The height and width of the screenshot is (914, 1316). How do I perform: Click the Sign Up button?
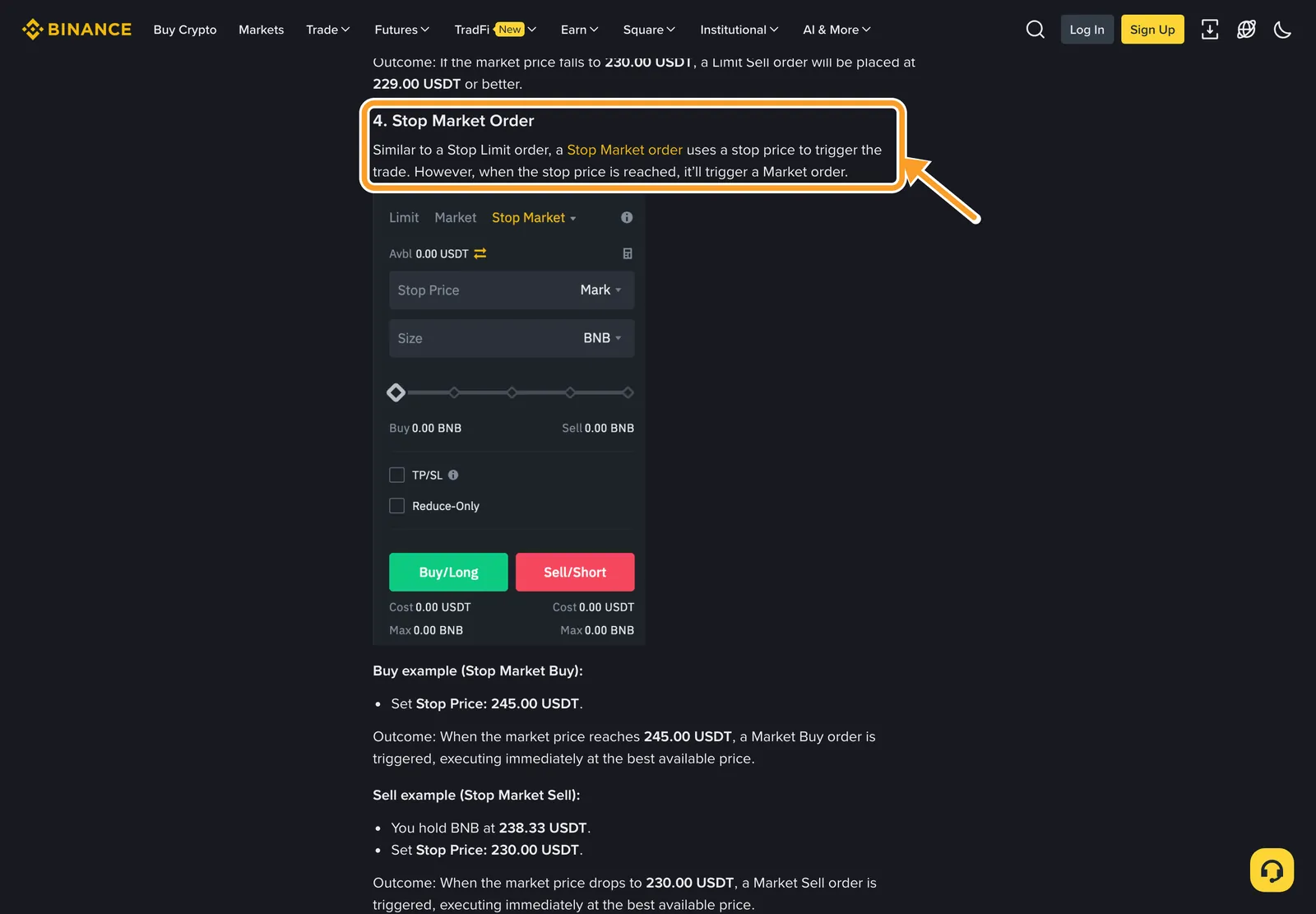tap(1152, 30)
